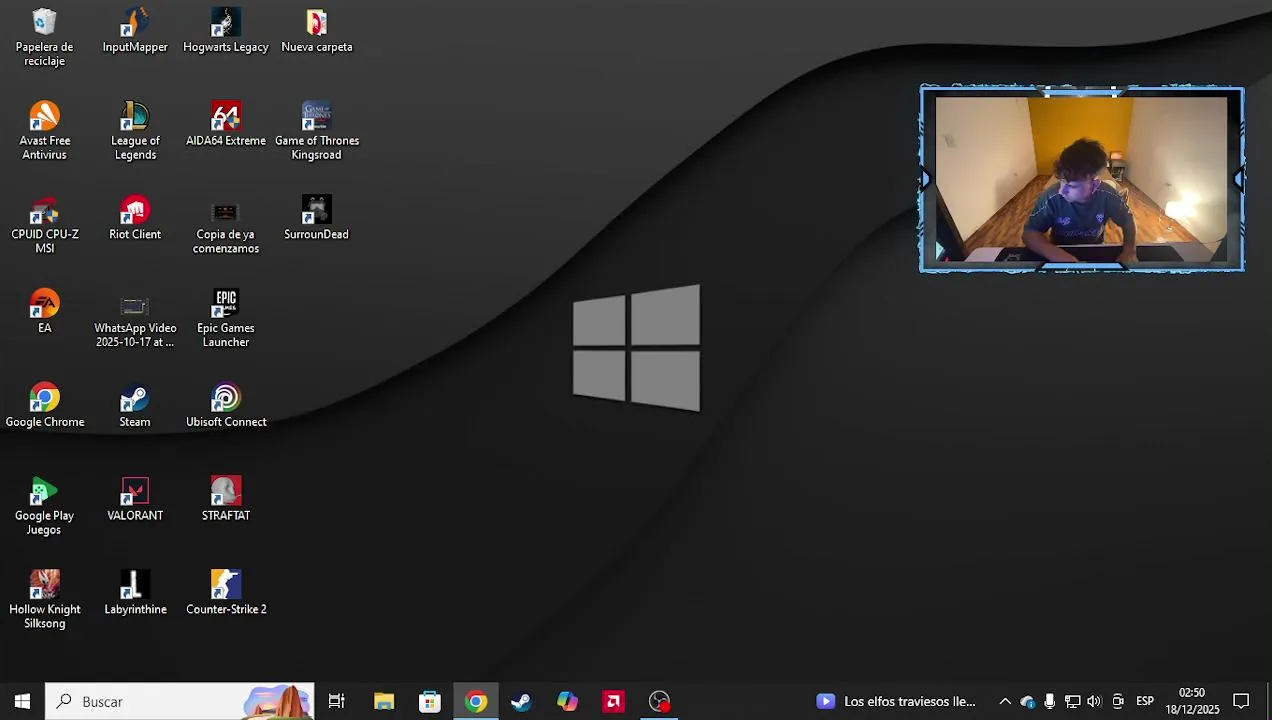
Task: Select the AIDA64 Extreme shortcut
Action: tap(226, 124)
